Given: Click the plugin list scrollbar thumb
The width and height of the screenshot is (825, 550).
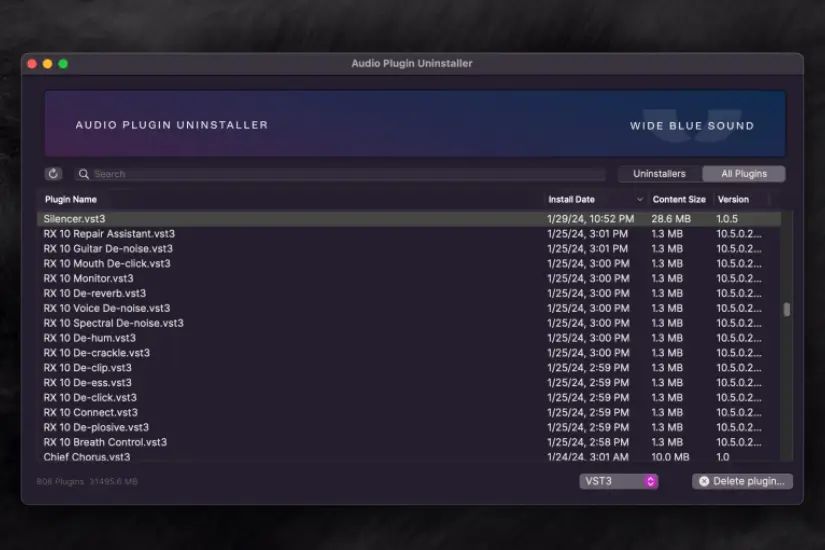Looking at the screenshot, I should click(x=787, y=309).
